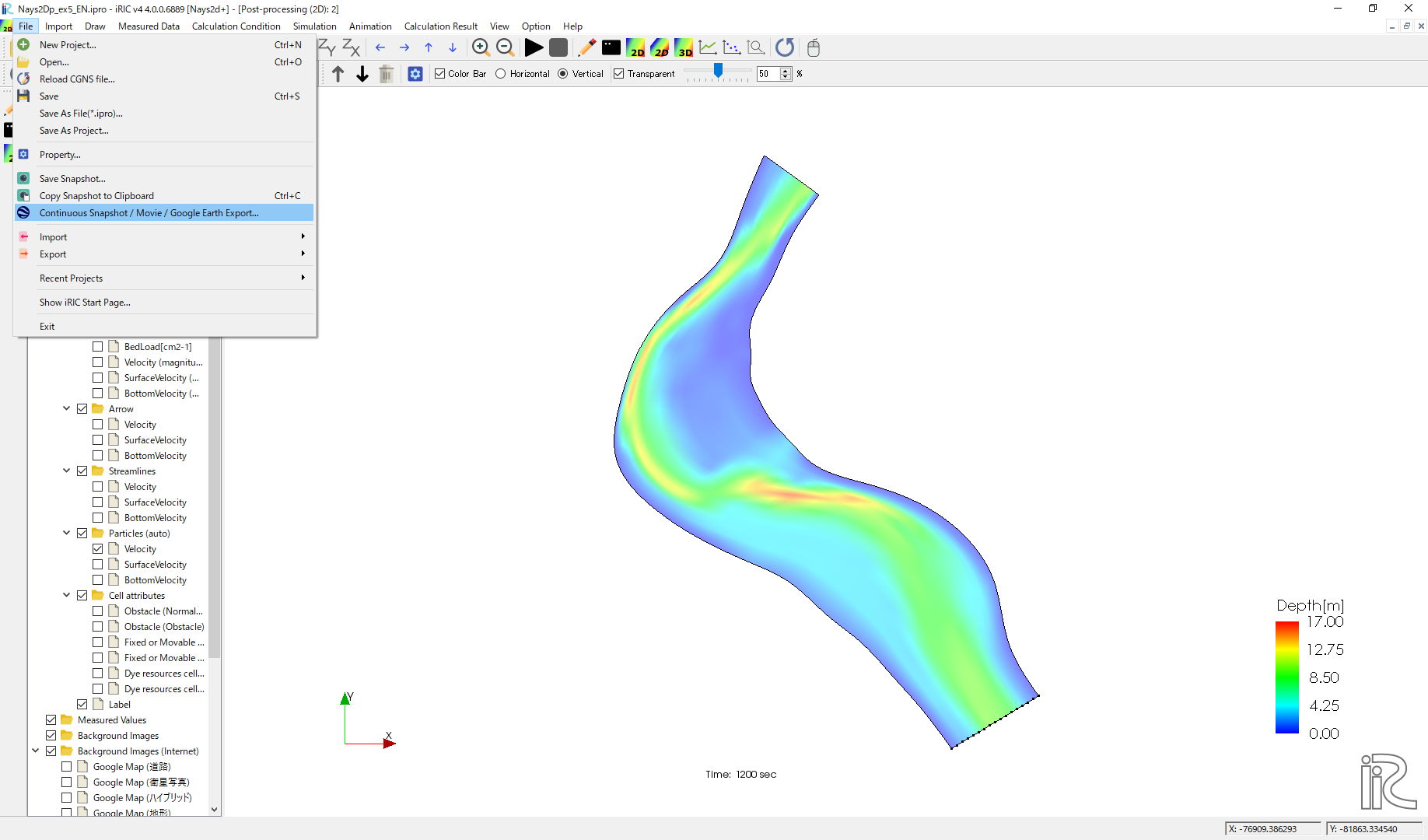Select Save Snapshot... in the File menu
Image resolution: width=1428 pixels, height=840 pixels.
164,179
